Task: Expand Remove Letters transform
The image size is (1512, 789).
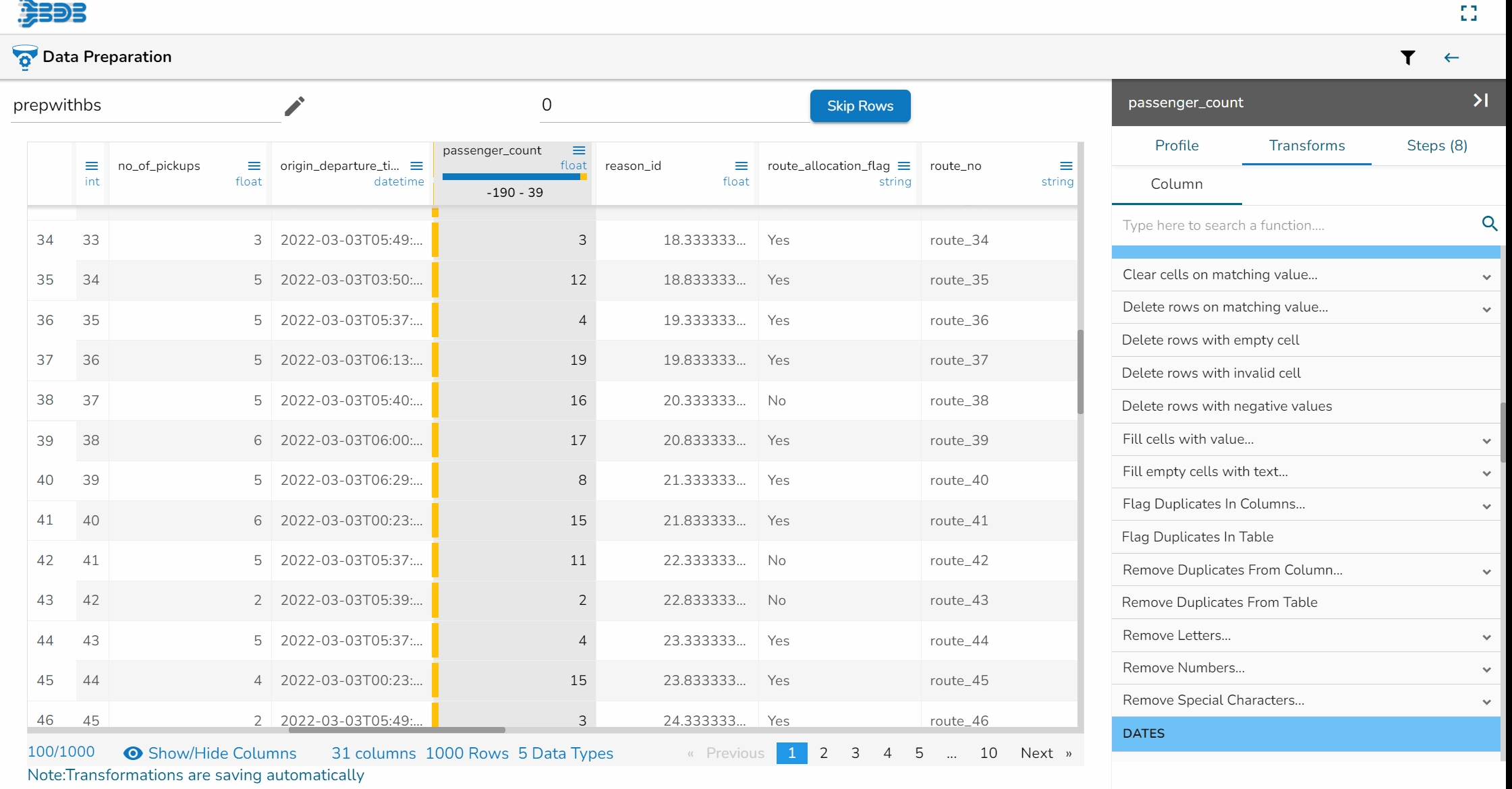Action: [x=1486, y=637]
